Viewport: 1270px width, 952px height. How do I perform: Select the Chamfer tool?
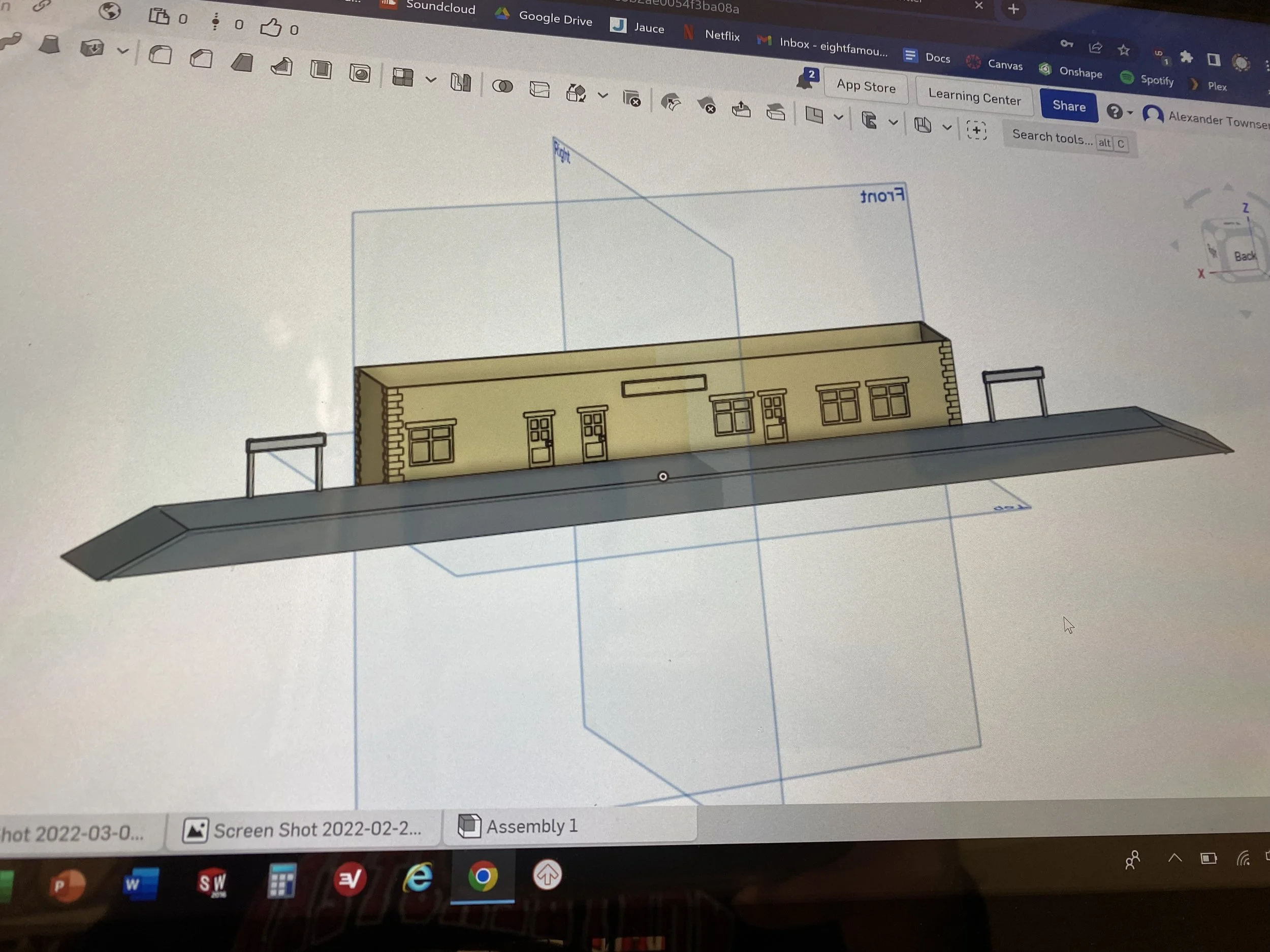click(201, 58)
